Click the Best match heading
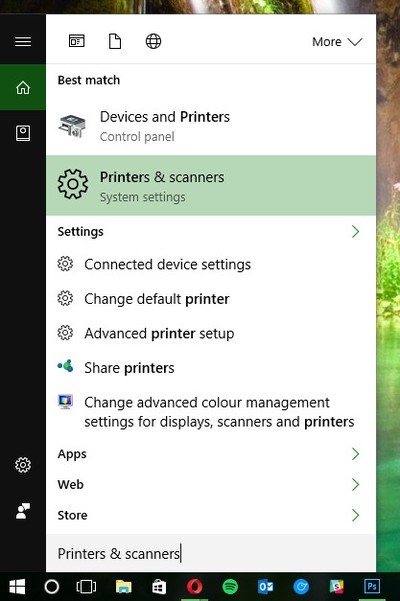 89,80
